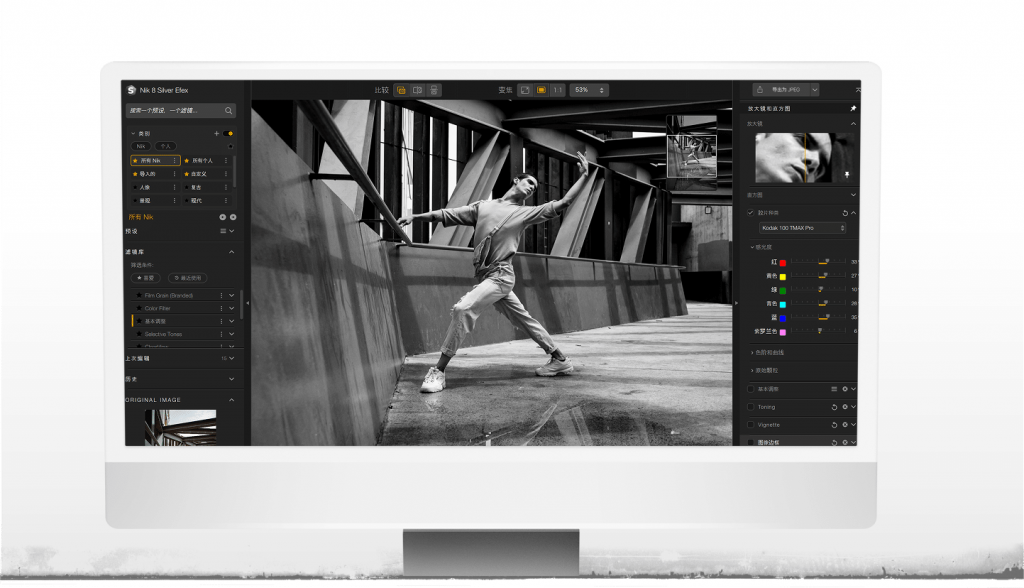The height and width of the screenshot is (588, 1024).
Task: Select the 个人 category pill
Action: point(166,146)
